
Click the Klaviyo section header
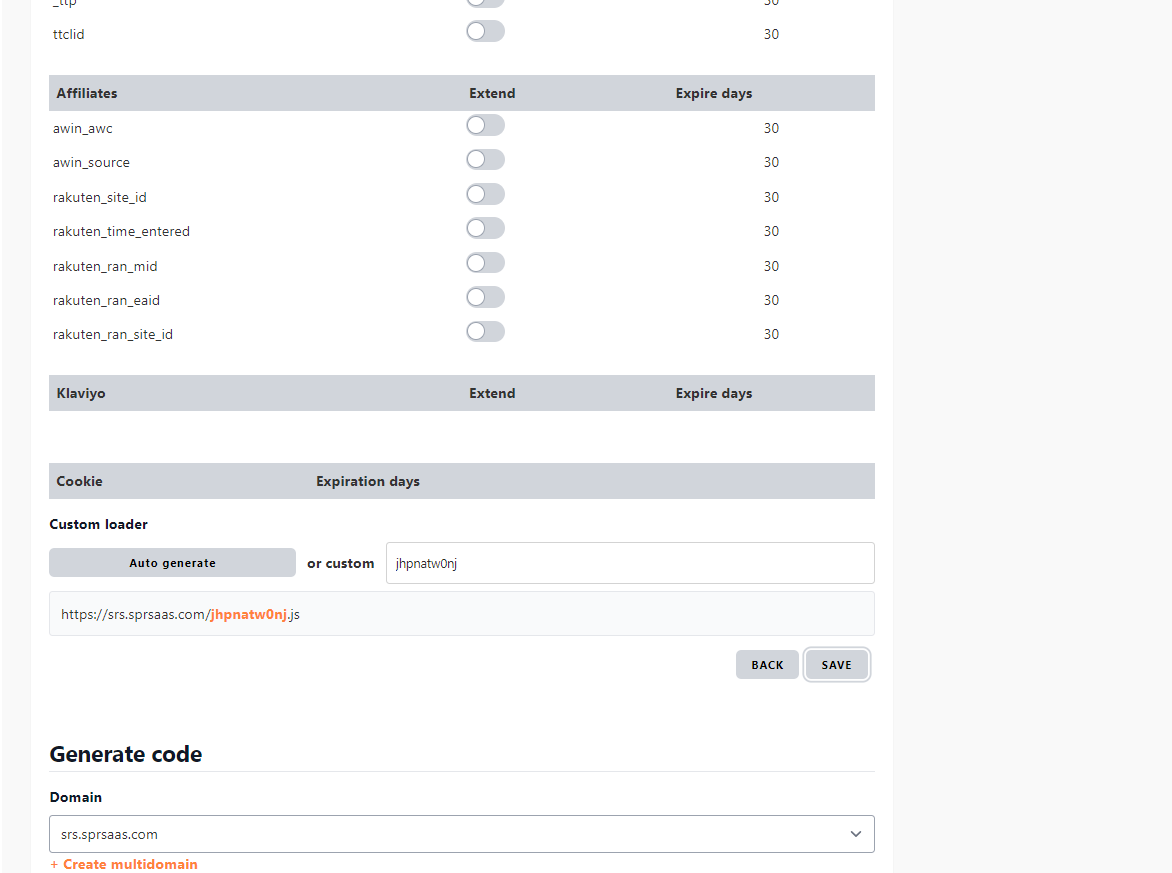pos(81,392)
